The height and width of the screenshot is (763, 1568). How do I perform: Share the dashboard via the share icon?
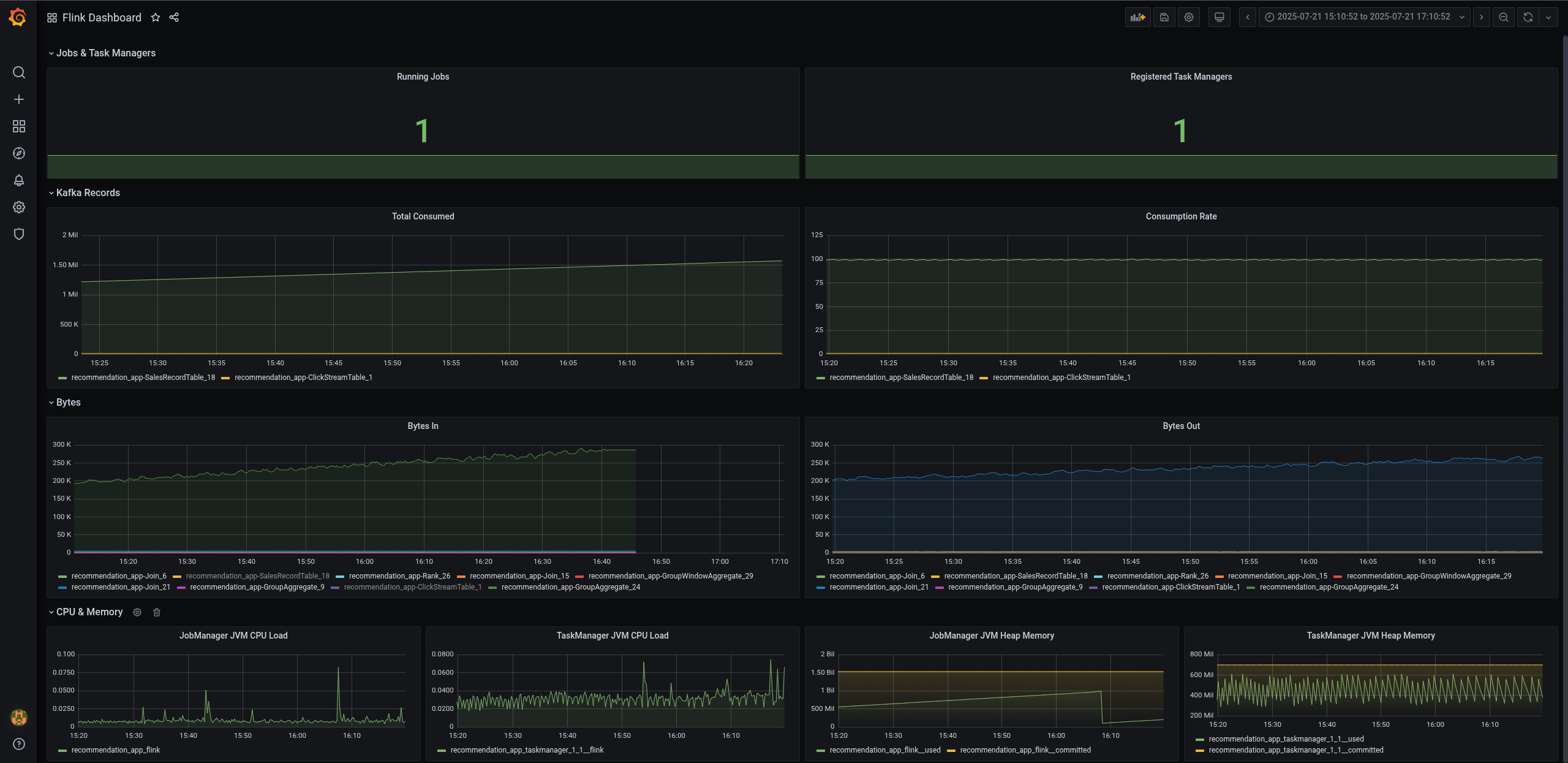click(x=174, y=17)
